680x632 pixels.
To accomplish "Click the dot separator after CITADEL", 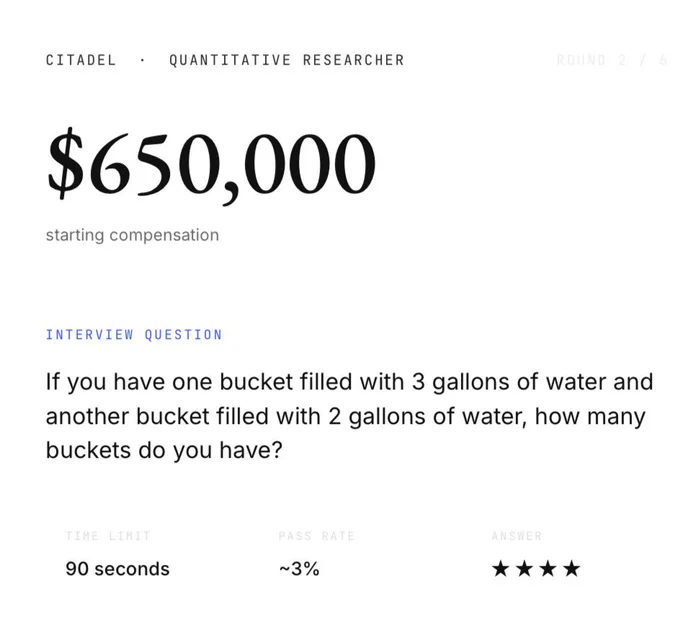I will [142, 60].
